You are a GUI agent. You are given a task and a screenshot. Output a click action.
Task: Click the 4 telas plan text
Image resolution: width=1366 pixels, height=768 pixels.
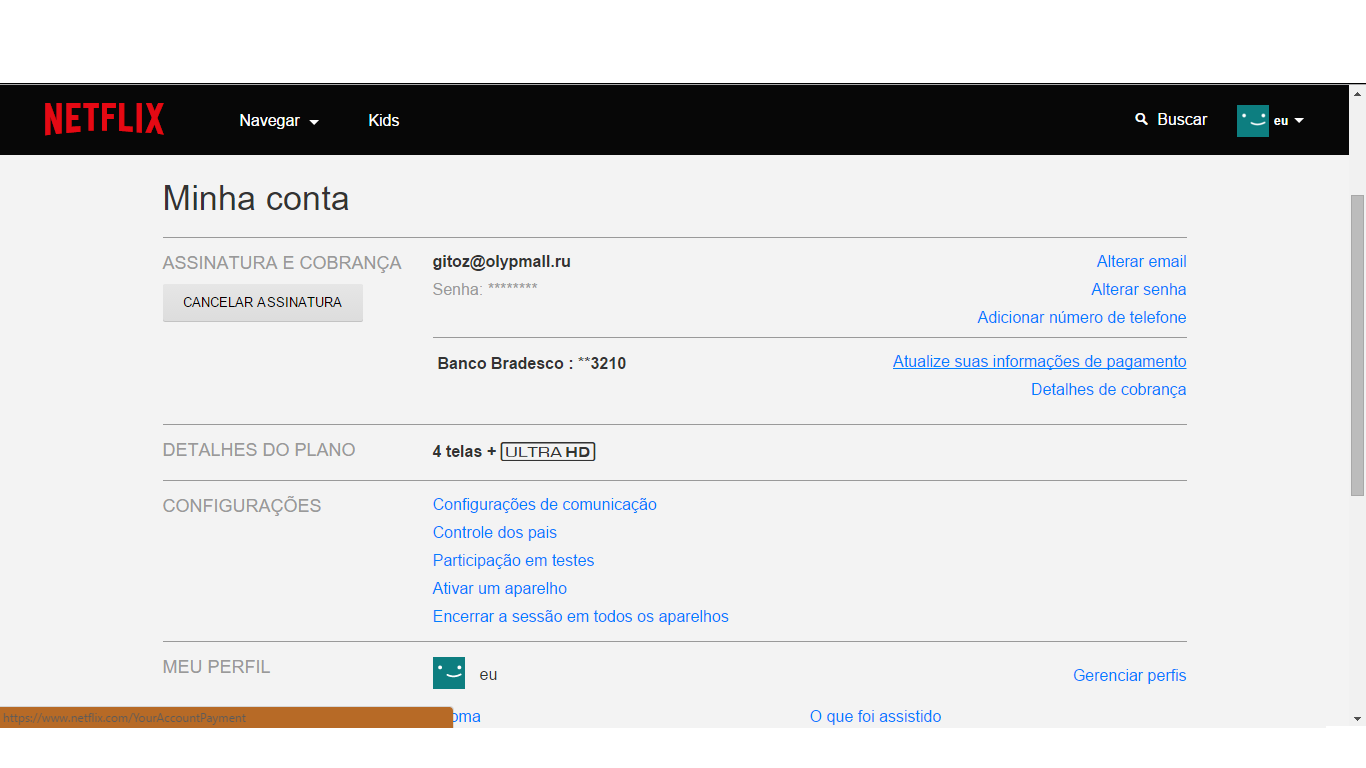click(464, 451)
